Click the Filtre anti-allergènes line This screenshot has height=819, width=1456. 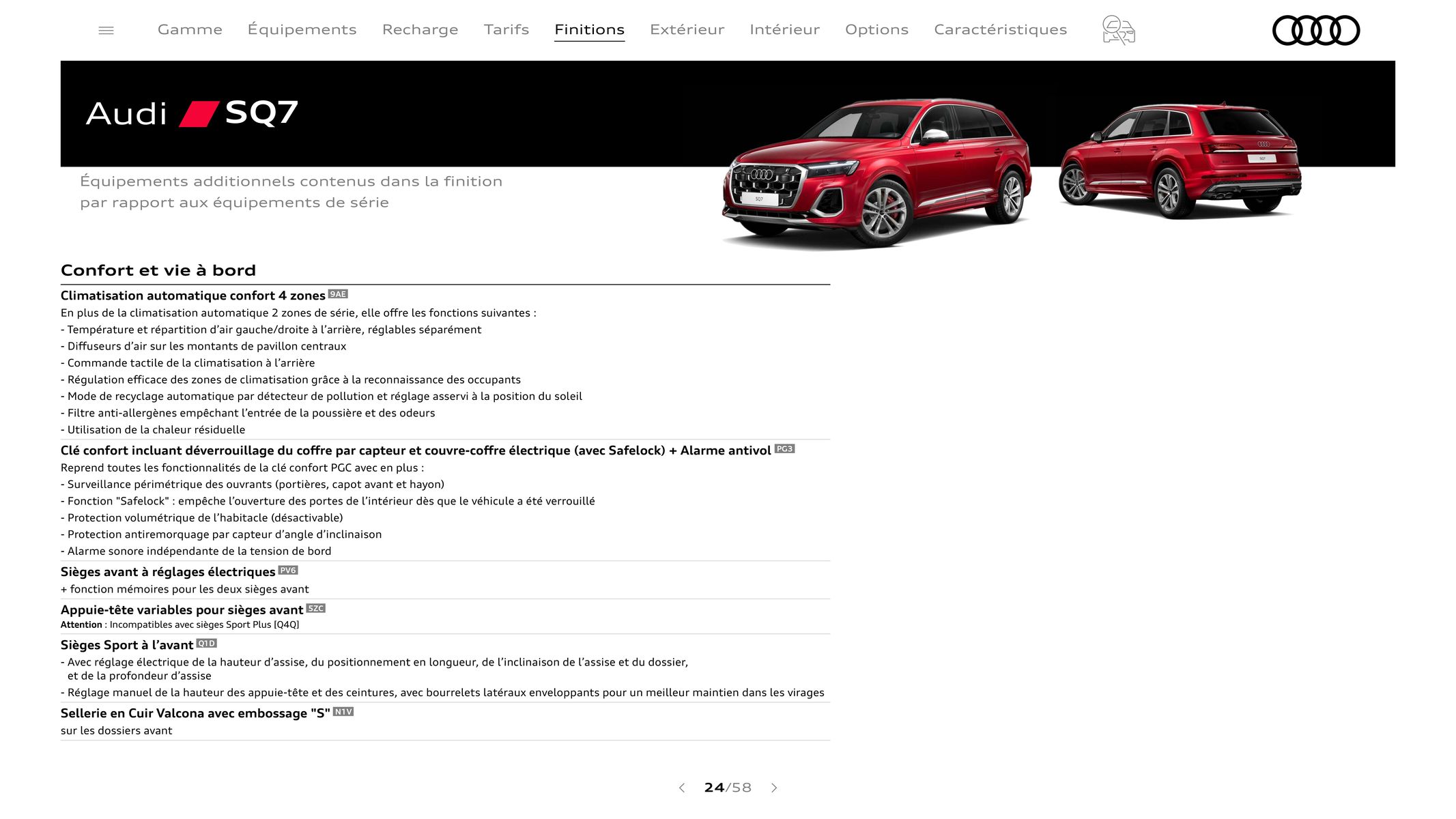click(x=248, y=413)
